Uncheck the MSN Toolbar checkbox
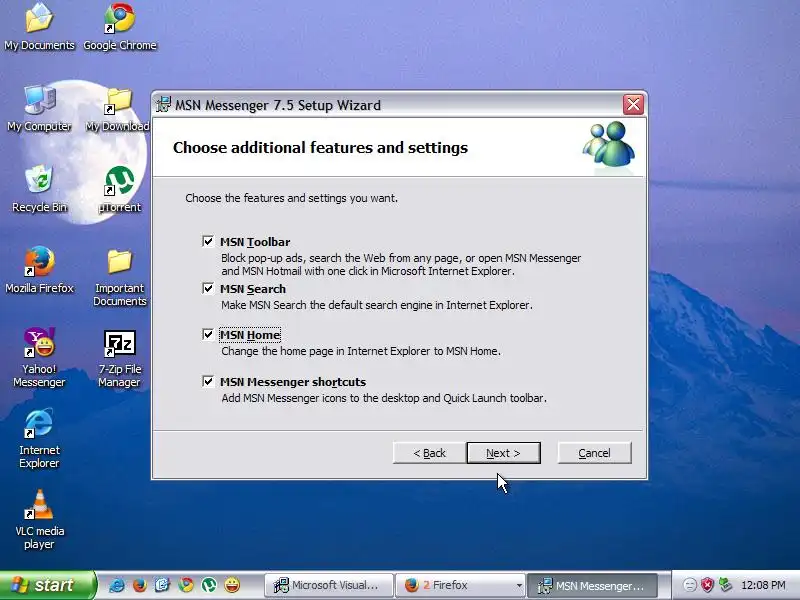The width and height of the screenshot is (800, 600). (x=208, y=241)
